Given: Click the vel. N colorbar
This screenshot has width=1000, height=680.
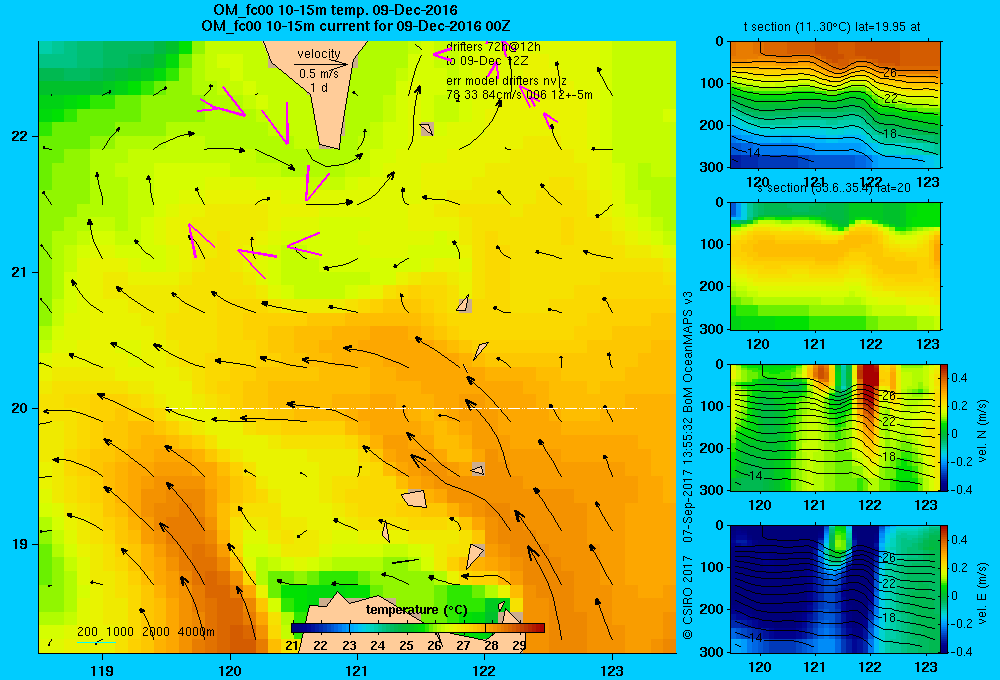Looking at the screenshot, I should (x=944, y=427).
